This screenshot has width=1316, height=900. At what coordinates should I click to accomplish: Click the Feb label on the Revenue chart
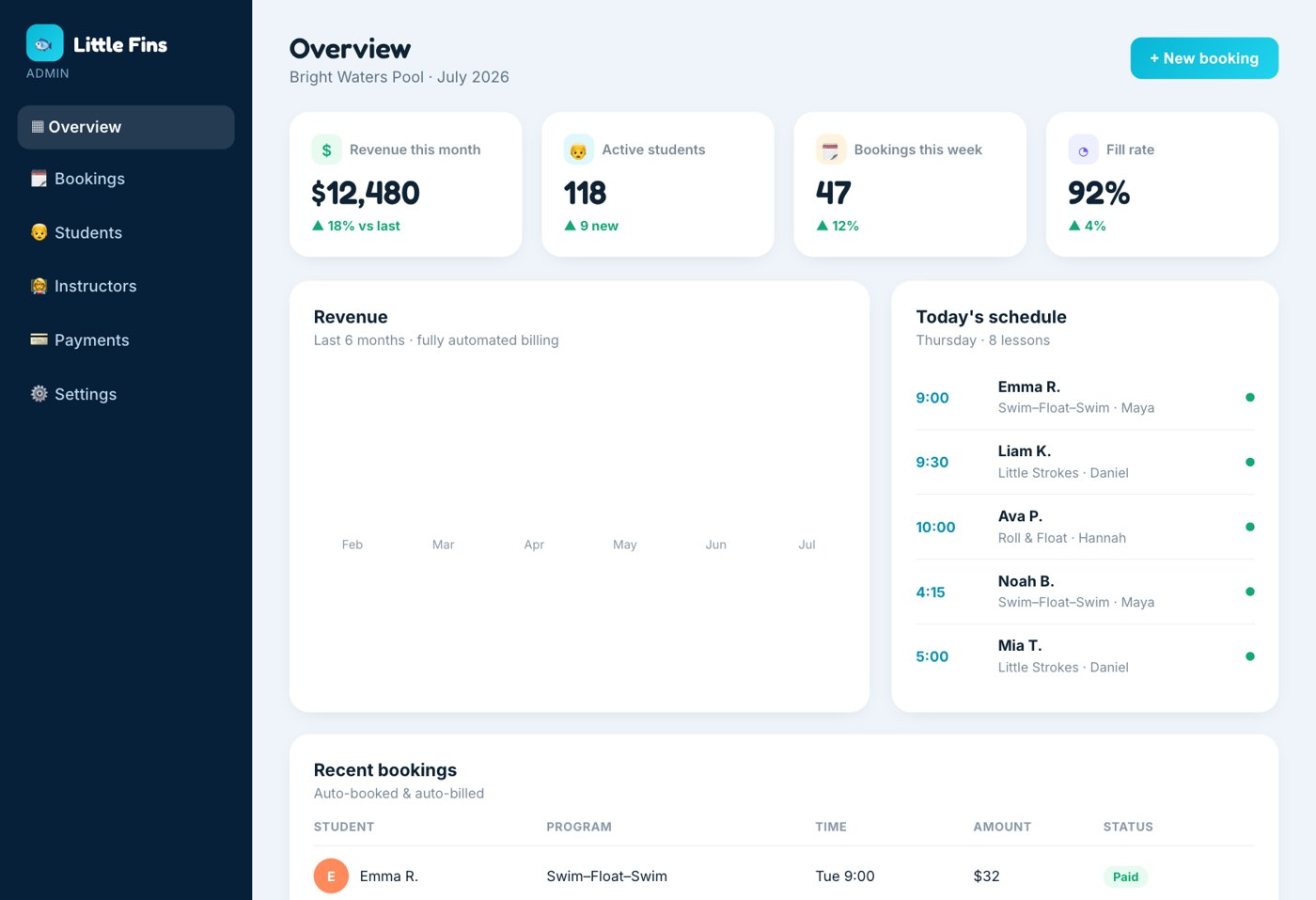(x=352, y=545)
